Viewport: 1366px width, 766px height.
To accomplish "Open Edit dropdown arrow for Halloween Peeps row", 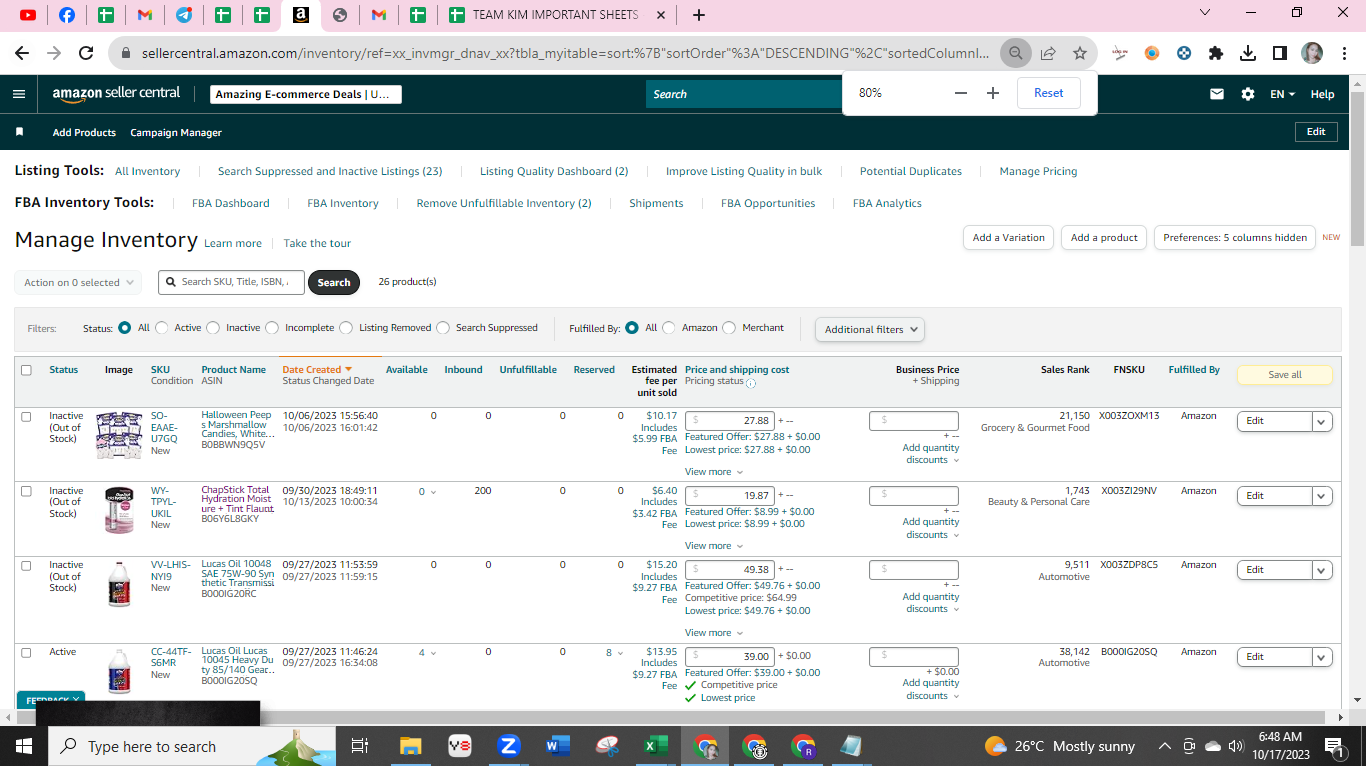I will (x=1322, y=421).
